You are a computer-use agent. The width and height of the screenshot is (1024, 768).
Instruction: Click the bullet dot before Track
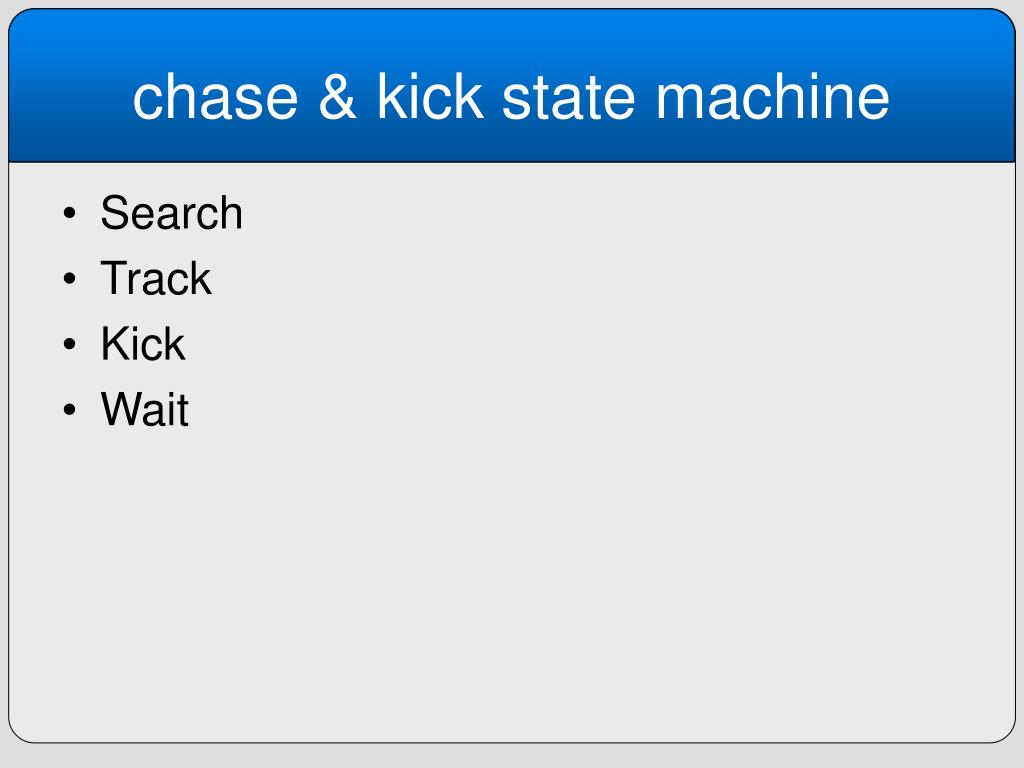[70, 278]
